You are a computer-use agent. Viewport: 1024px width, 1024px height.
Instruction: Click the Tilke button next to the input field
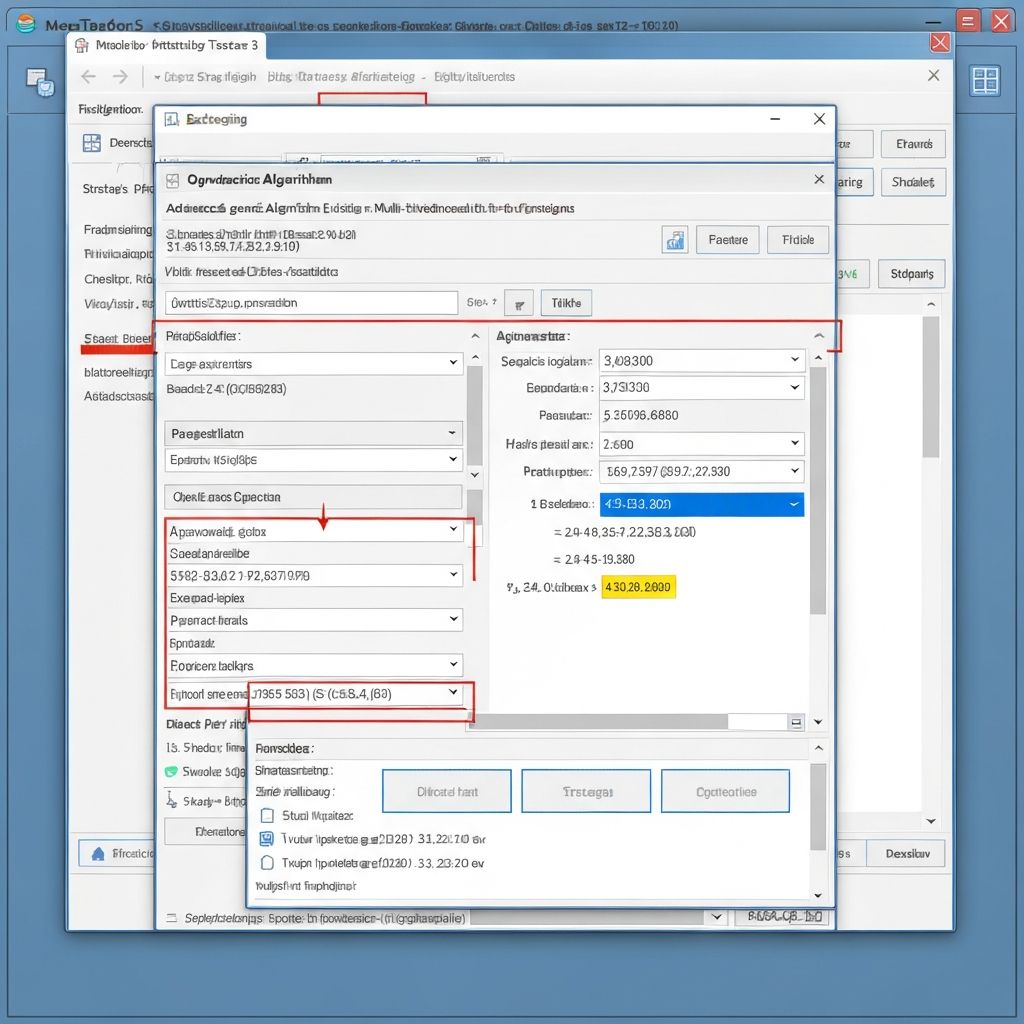click(566, 302)
